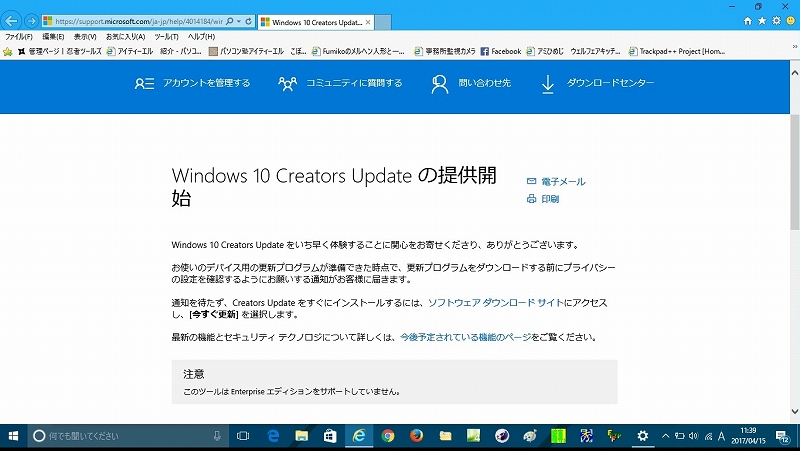
Task: Refresh the page with reload icon
Action: (x=248, y=21)
